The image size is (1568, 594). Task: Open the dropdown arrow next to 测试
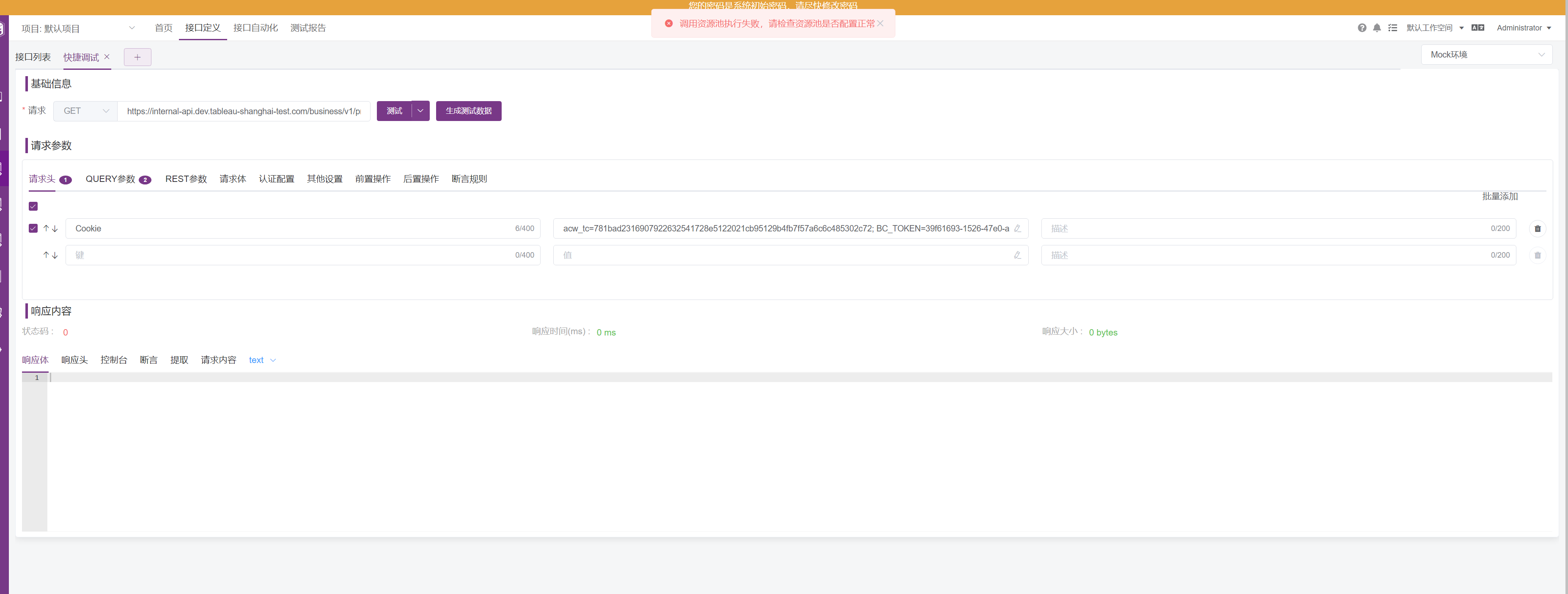tap(420, 111)
